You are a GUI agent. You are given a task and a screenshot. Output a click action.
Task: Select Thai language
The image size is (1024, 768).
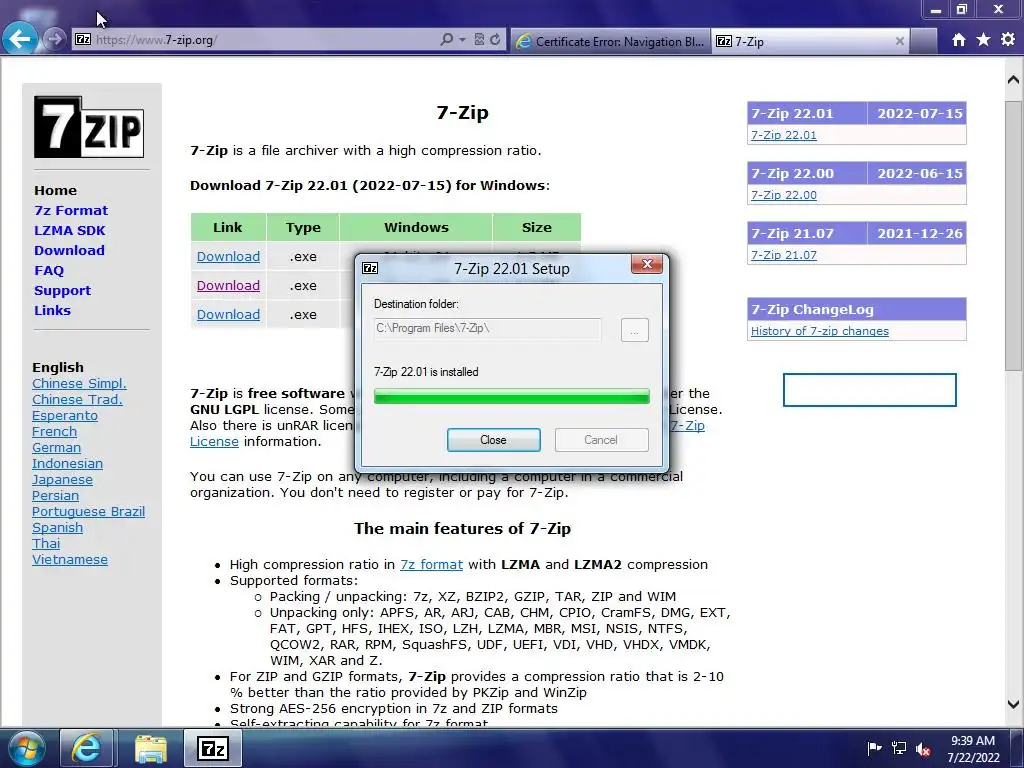coord(46,543)
